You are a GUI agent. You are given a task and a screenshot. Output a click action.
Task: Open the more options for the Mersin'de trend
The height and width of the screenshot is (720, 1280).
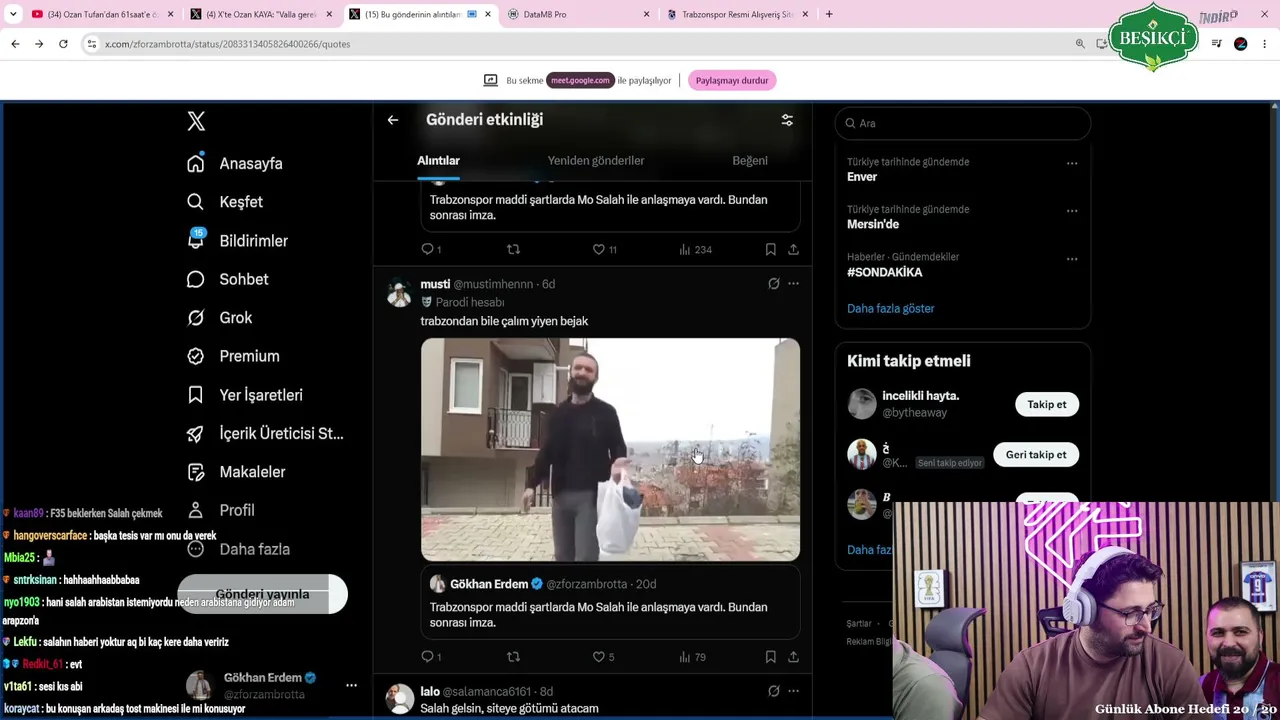click(1072, 211)
